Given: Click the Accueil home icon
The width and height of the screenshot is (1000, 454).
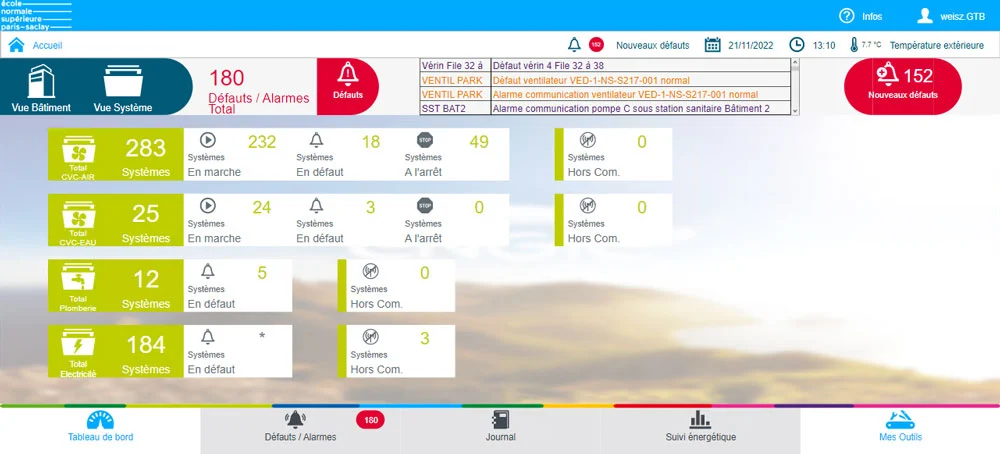Looking at the screenshot, I should (x=16, y=45).
